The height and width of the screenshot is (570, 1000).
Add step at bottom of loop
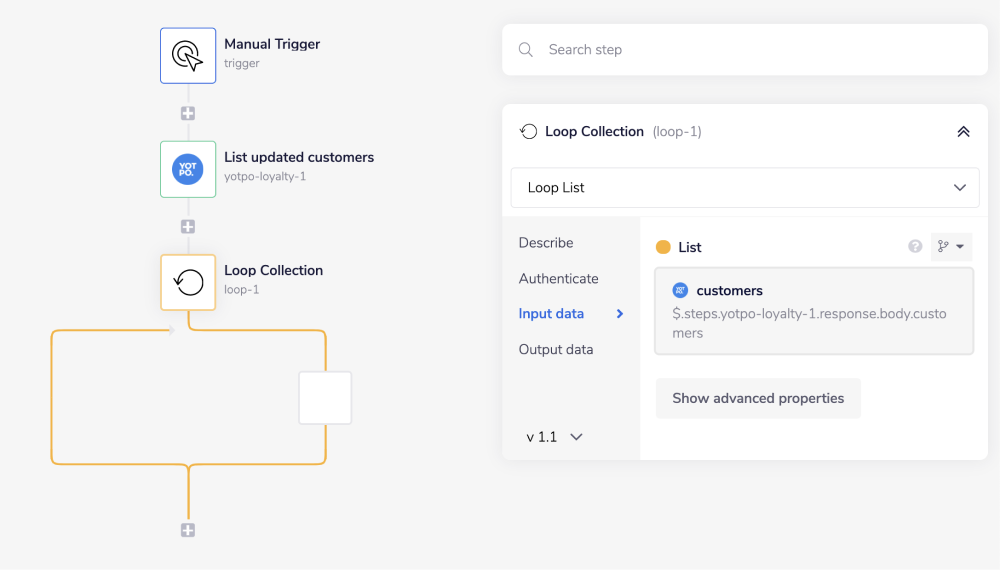[188, 530]
